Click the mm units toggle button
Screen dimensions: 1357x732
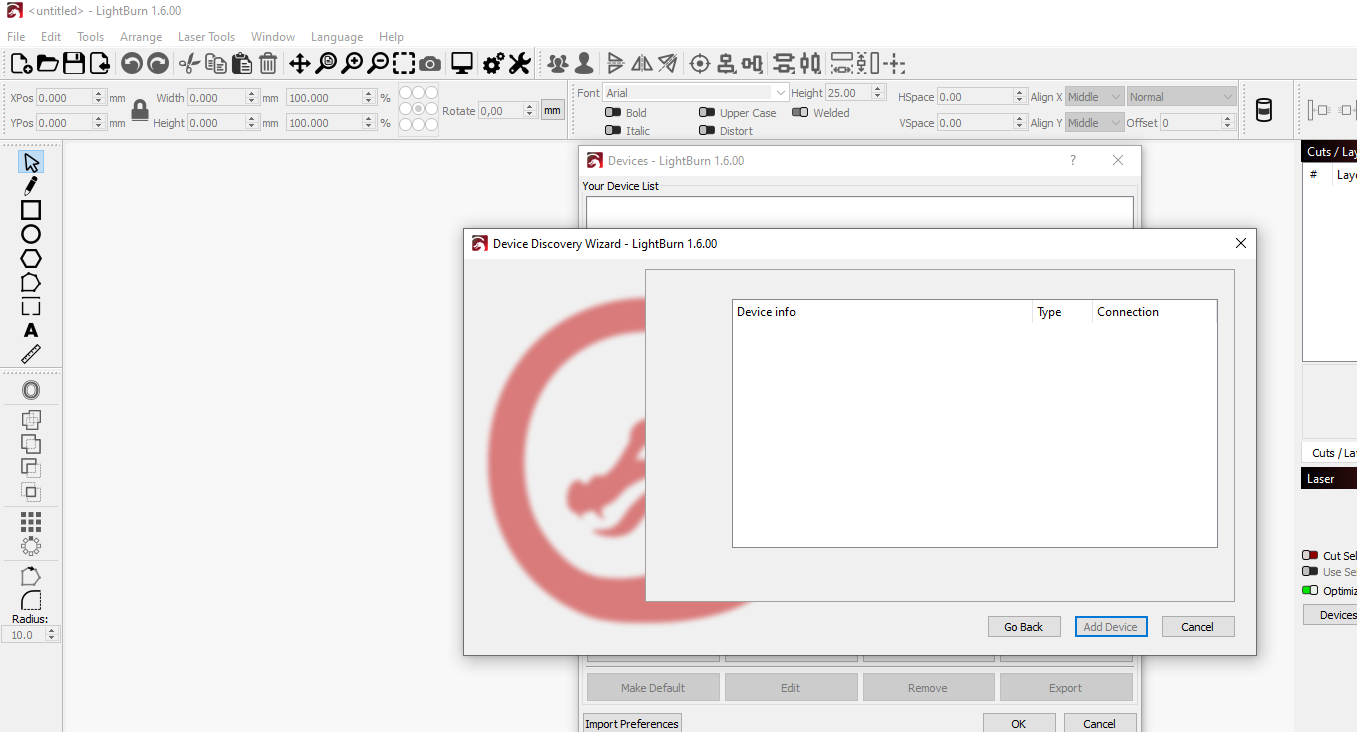coord(553,110)
